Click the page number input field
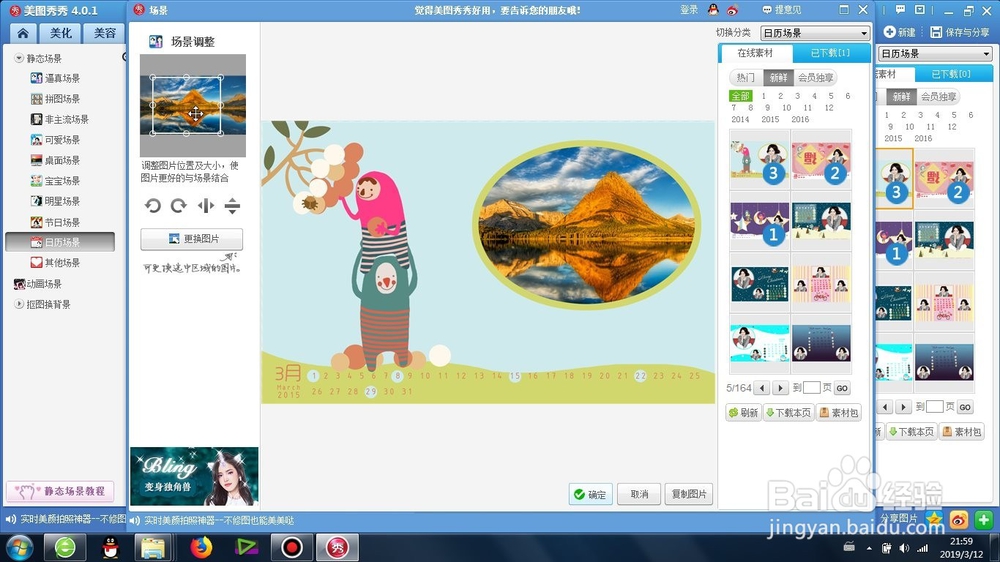The image size is (1000, 562). [812, 388]
